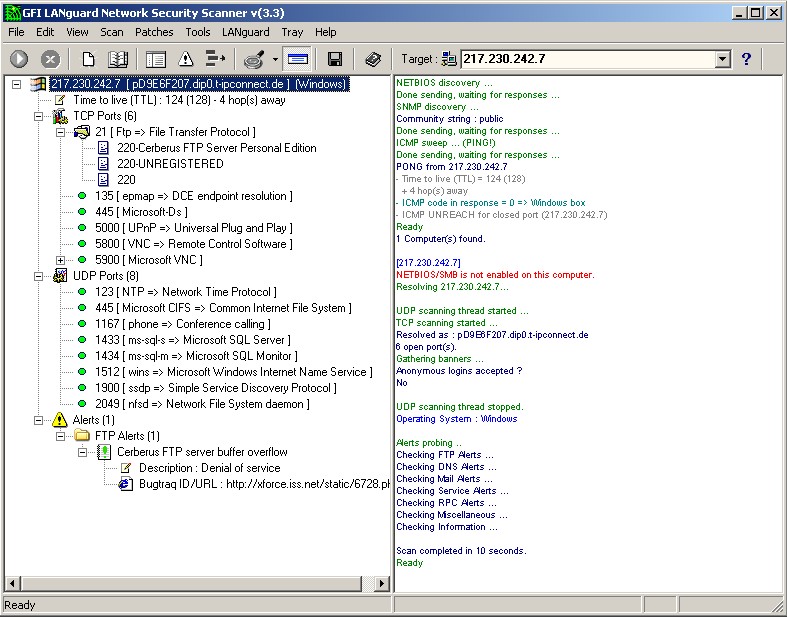Open the Scan menu
The height and width of the screenshot is (617, 787).
tap(111, 32)
